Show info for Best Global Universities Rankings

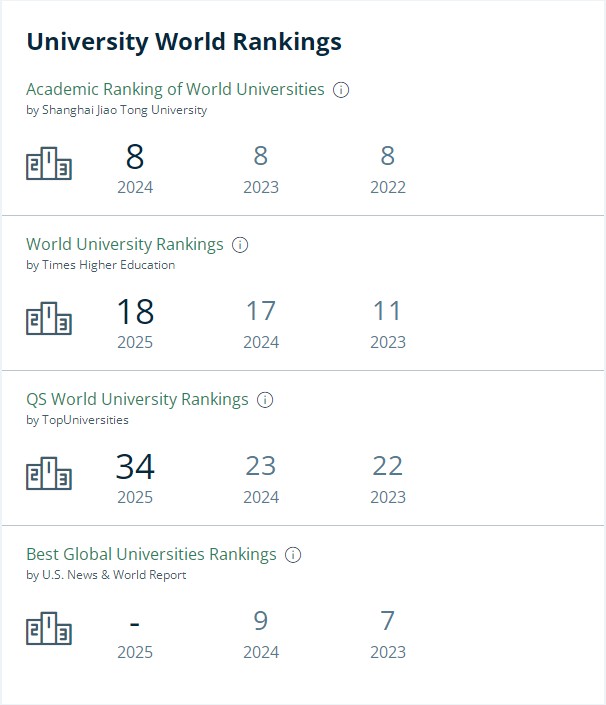[x=293, y=555]
